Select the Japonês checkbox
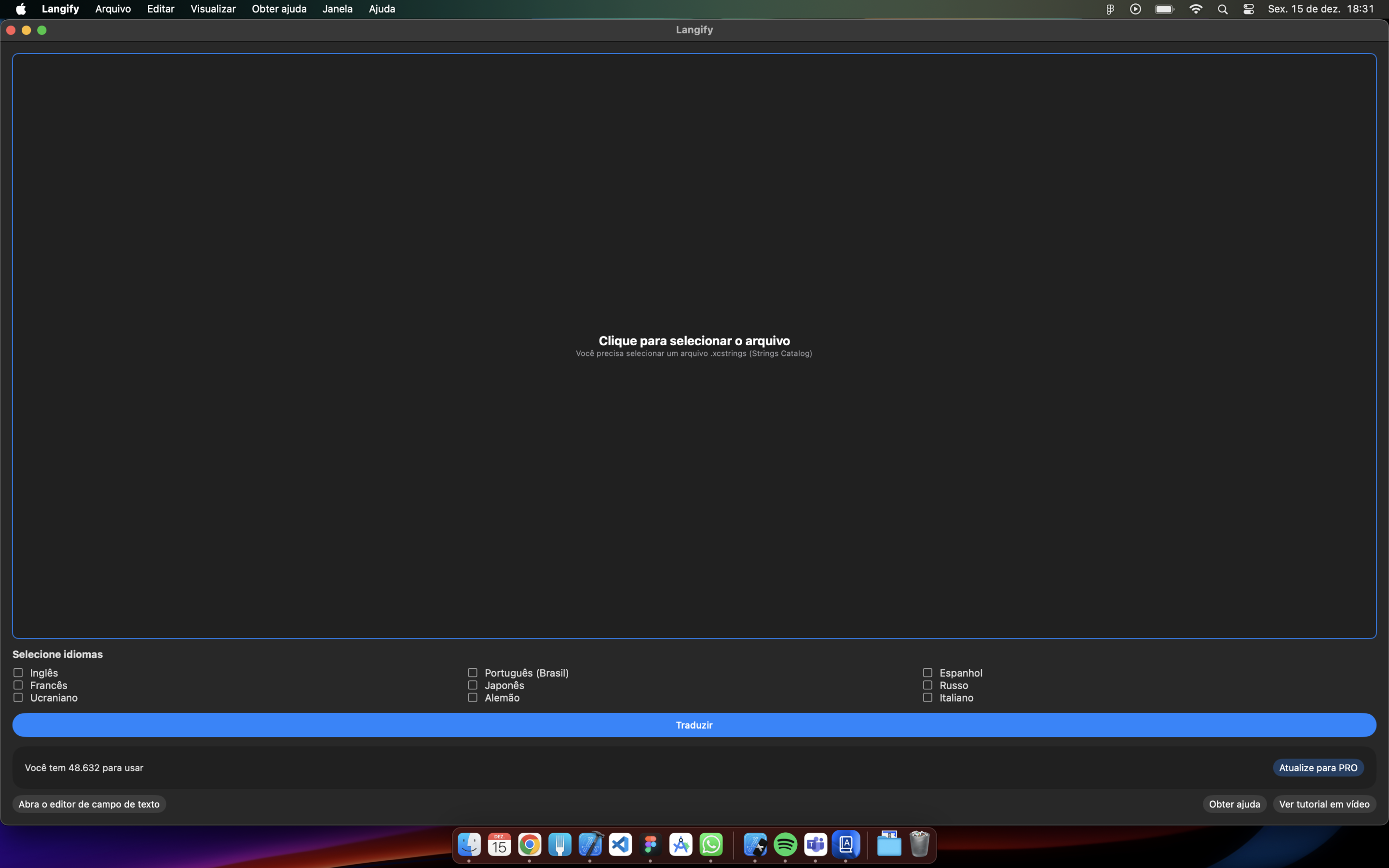 tap(472, 685)
